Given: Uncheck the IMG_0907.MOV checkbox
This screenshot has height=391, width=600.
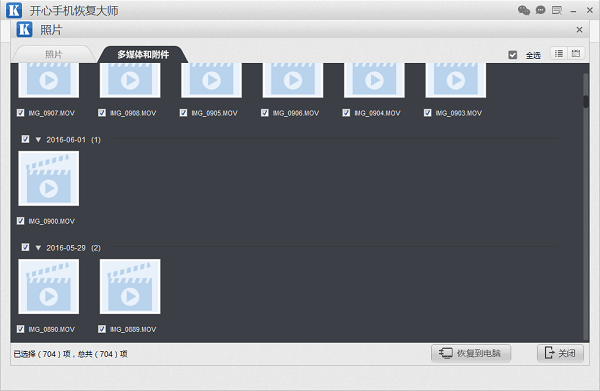Looking at the screenshot, I should [21, 113].
